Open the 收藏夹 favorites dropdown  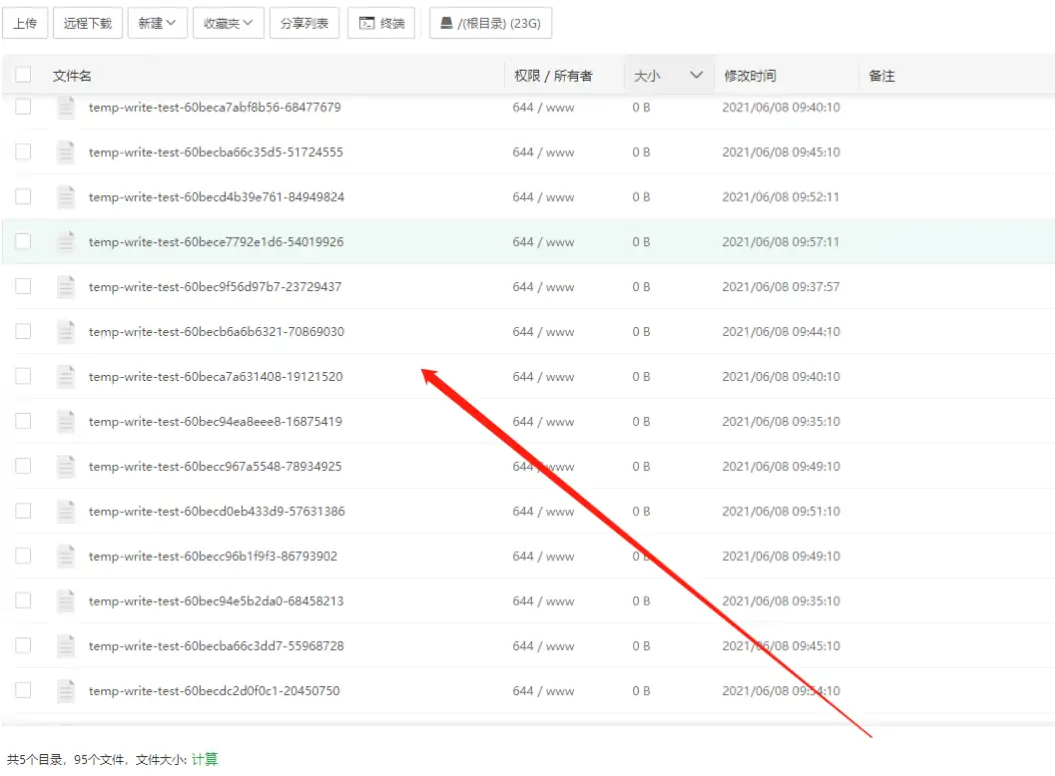(x=228, y=24)
